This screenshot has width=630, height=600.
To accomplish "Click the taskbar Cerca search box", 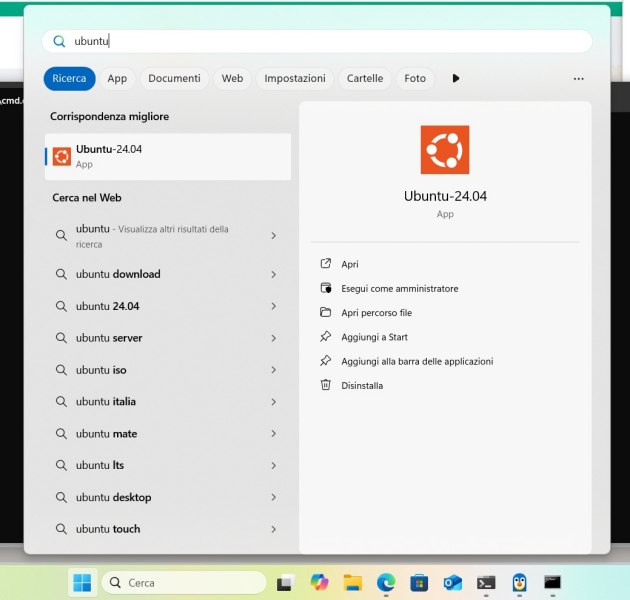I will pos(184,583).
